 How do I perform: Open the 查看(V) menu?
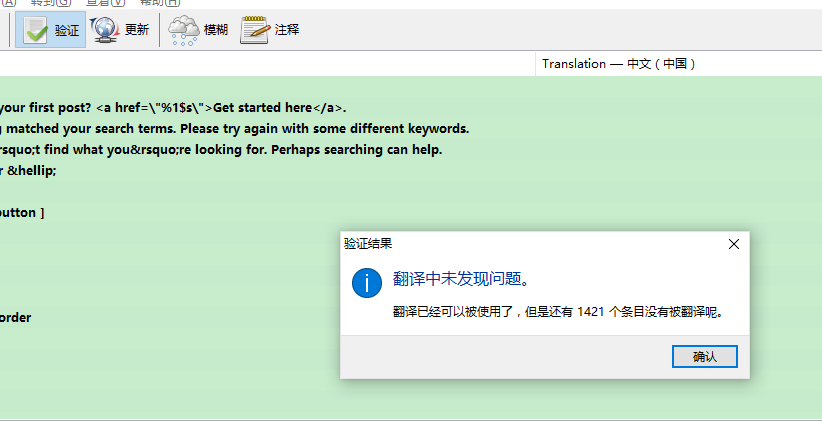click(x=104, y=3)
